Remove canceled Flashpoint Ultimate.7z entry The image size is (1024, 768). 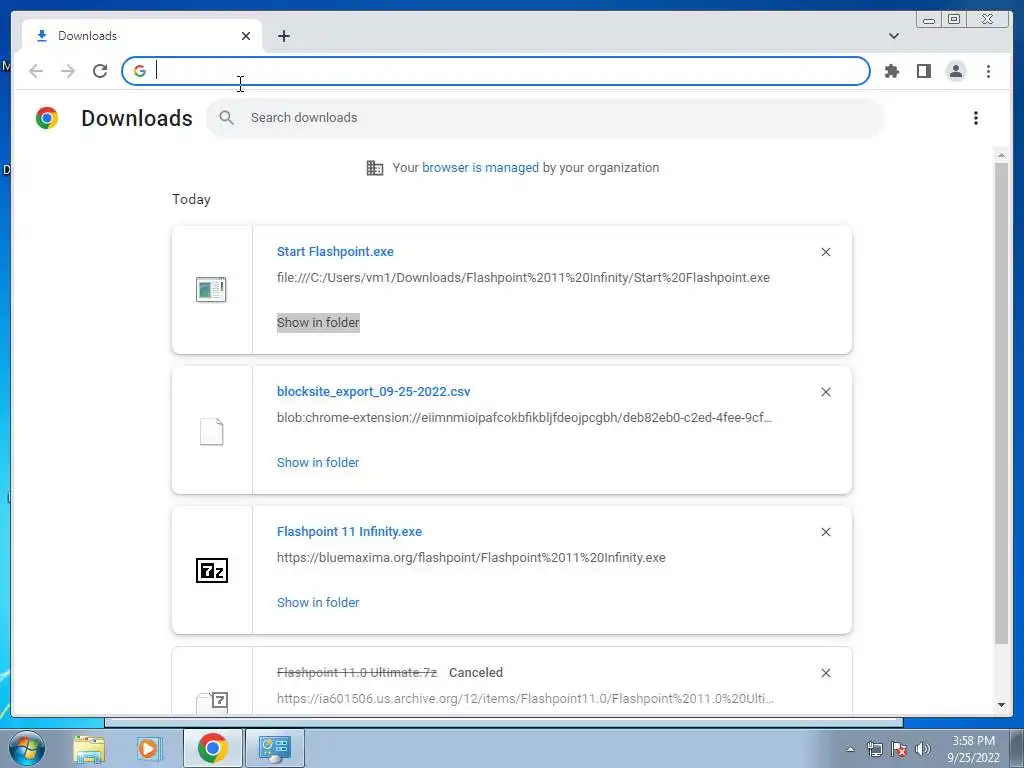(825, 673)
